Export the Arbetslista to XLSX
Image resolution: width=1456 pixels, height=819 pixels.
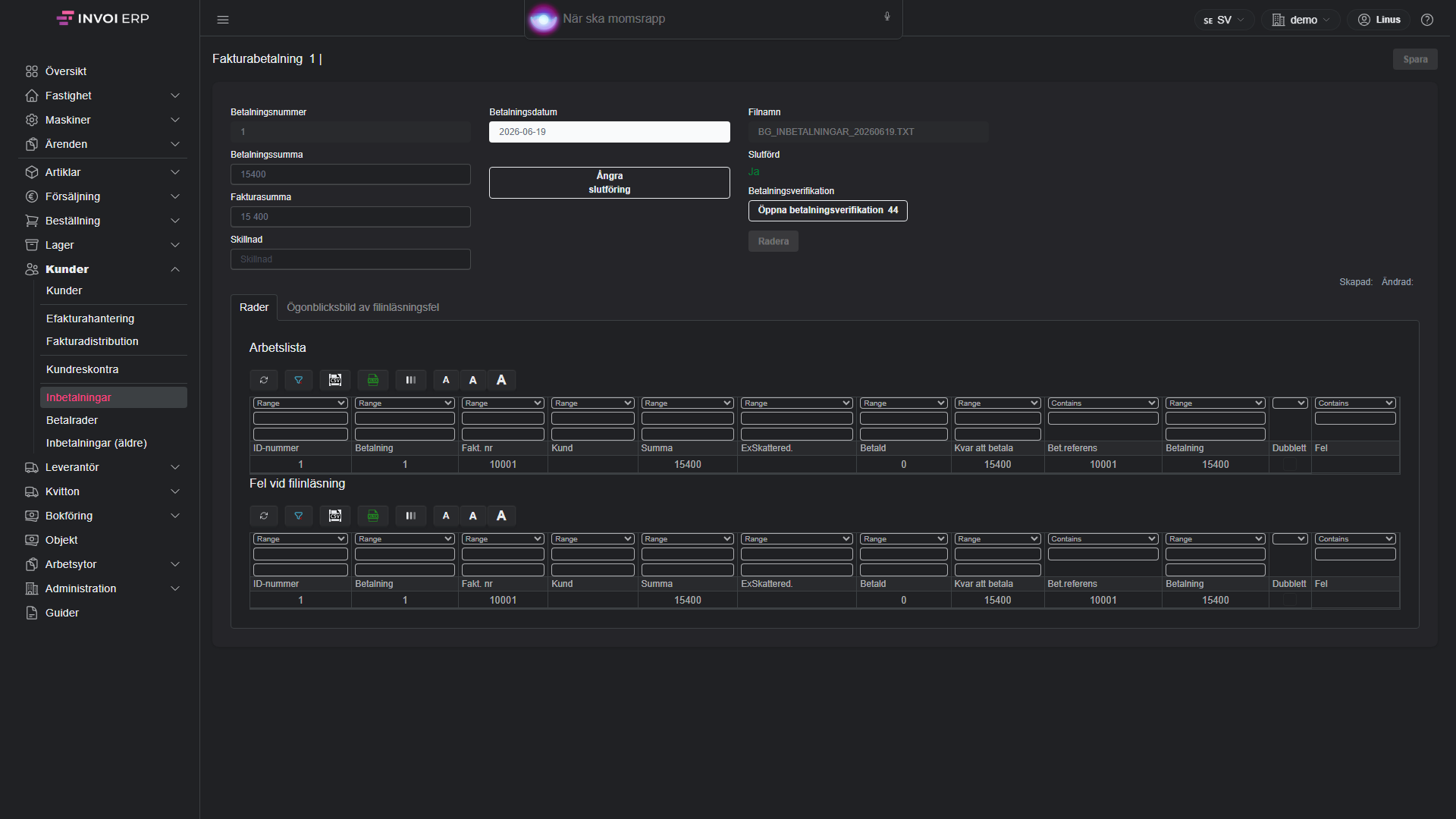click(373, 380)
